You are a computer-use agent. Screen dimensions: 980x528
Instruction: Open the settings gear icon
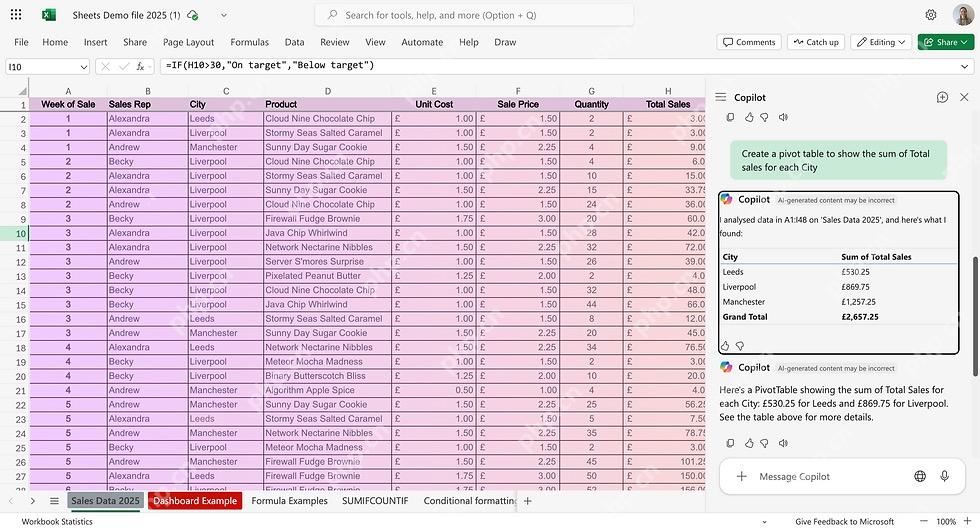(x=931, y=15)
